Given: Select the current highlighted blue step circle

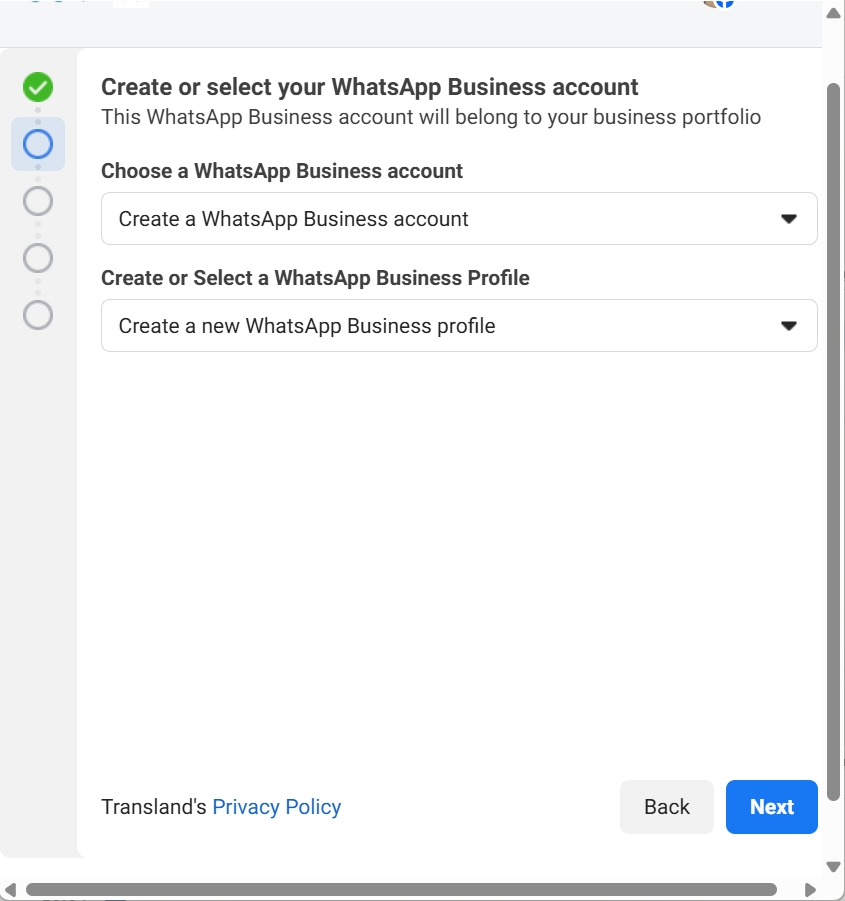Looking at the screenshot, I should 38,144.
